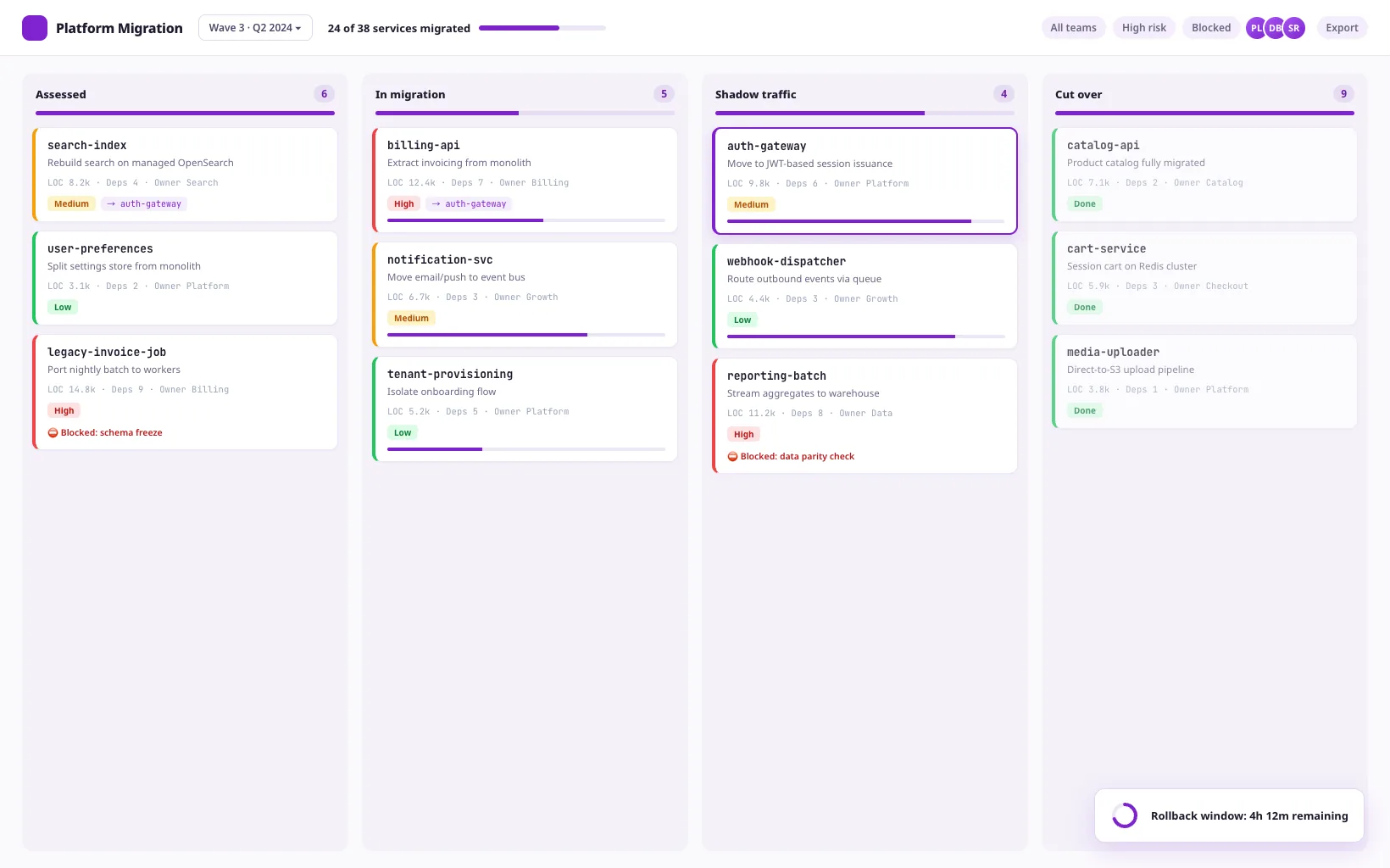The width and height of the screenshot is (1390, 868).
Task: Click the Shadow traffic column count badge
Action: point(1004,94)
